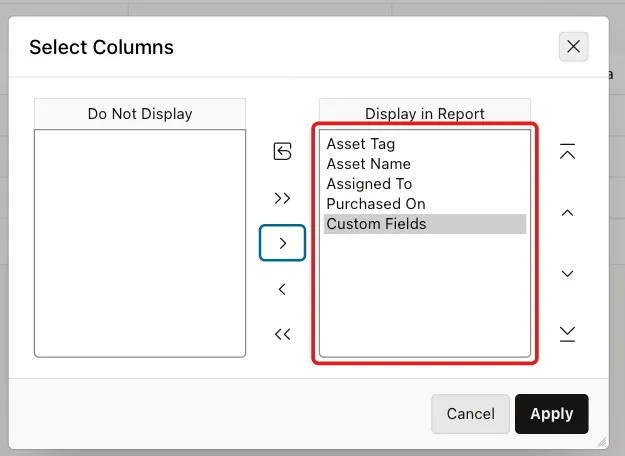Move selected column down one position
This screenshot has height=456, width=625.
(x=567, y=273)
